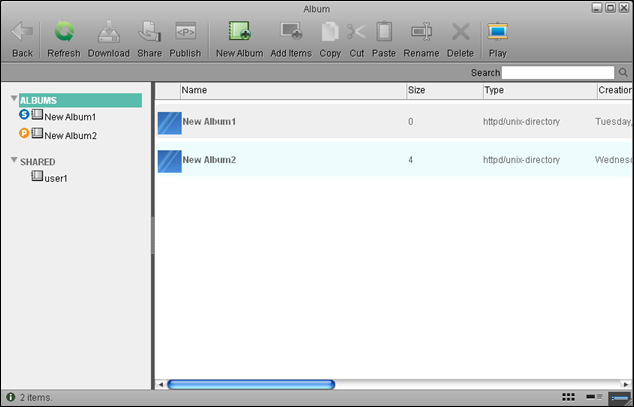Image resolution: width=634 pixels, height=407 pixels.
Task: Sort by the Size column header
Action: pos(442,91)
